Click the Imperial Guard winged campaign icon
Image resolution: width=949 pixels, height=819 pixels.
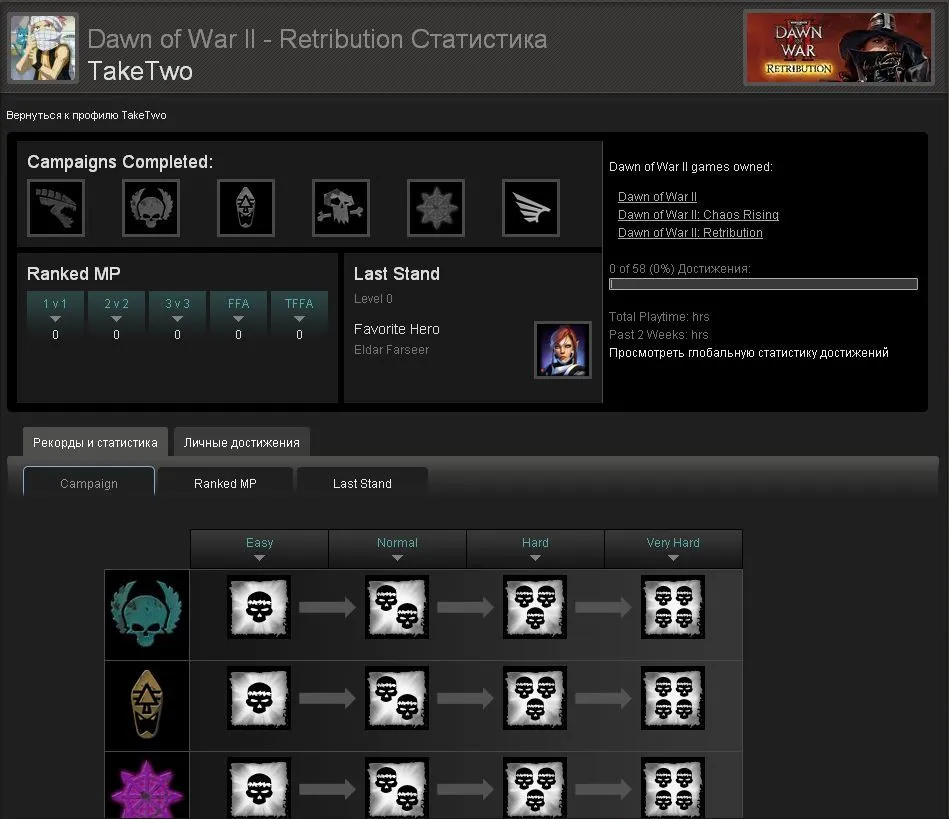531,208
